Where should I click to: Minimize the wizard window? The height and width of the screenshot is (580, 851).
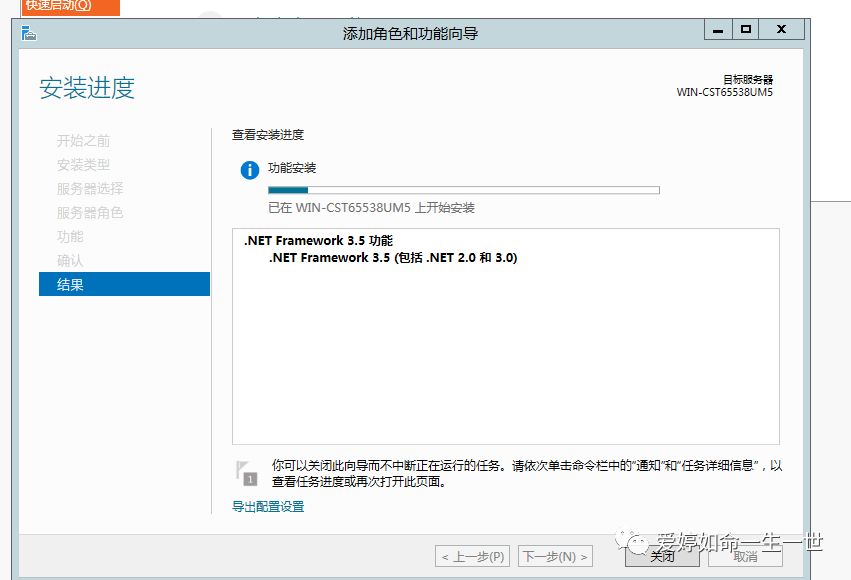(x=718, y=29)
